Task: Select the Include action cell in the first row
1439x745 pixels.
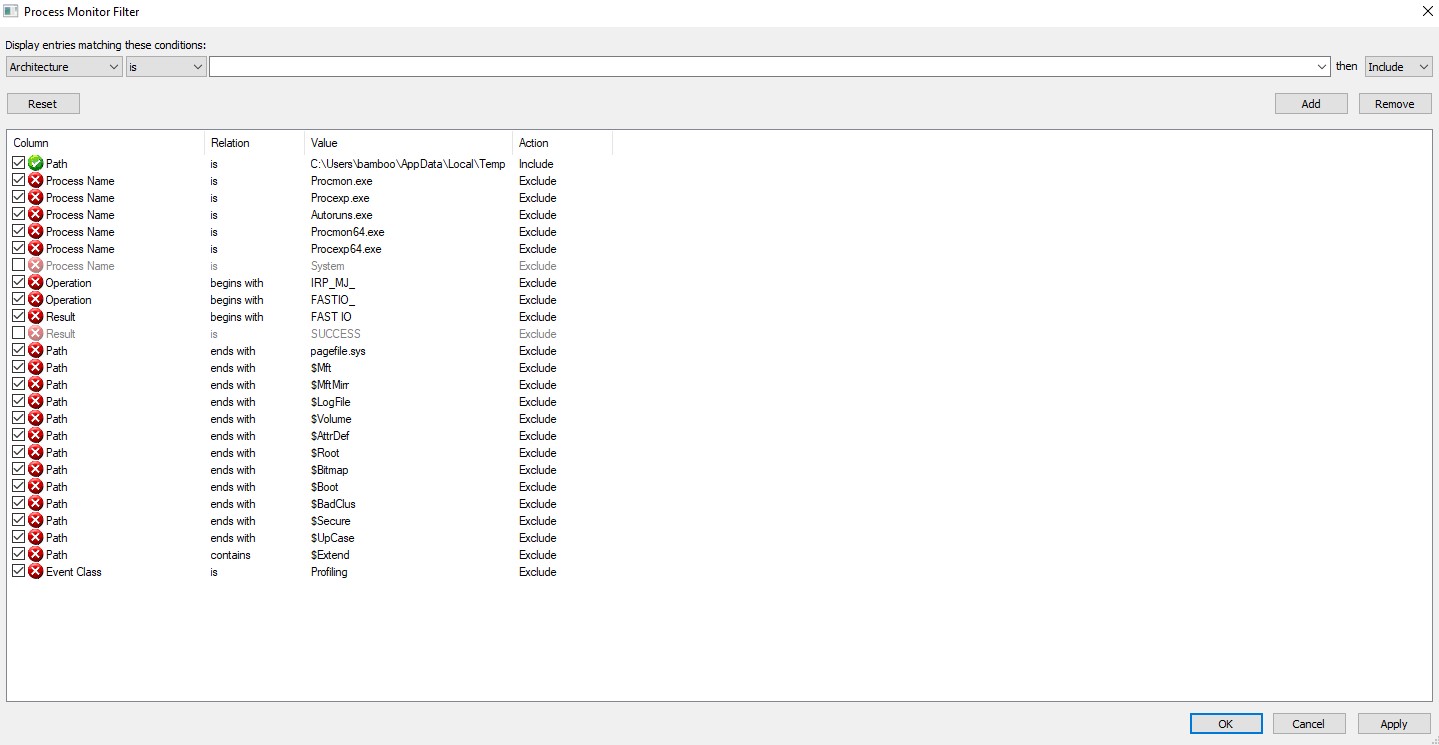Action: pos(536,163)
